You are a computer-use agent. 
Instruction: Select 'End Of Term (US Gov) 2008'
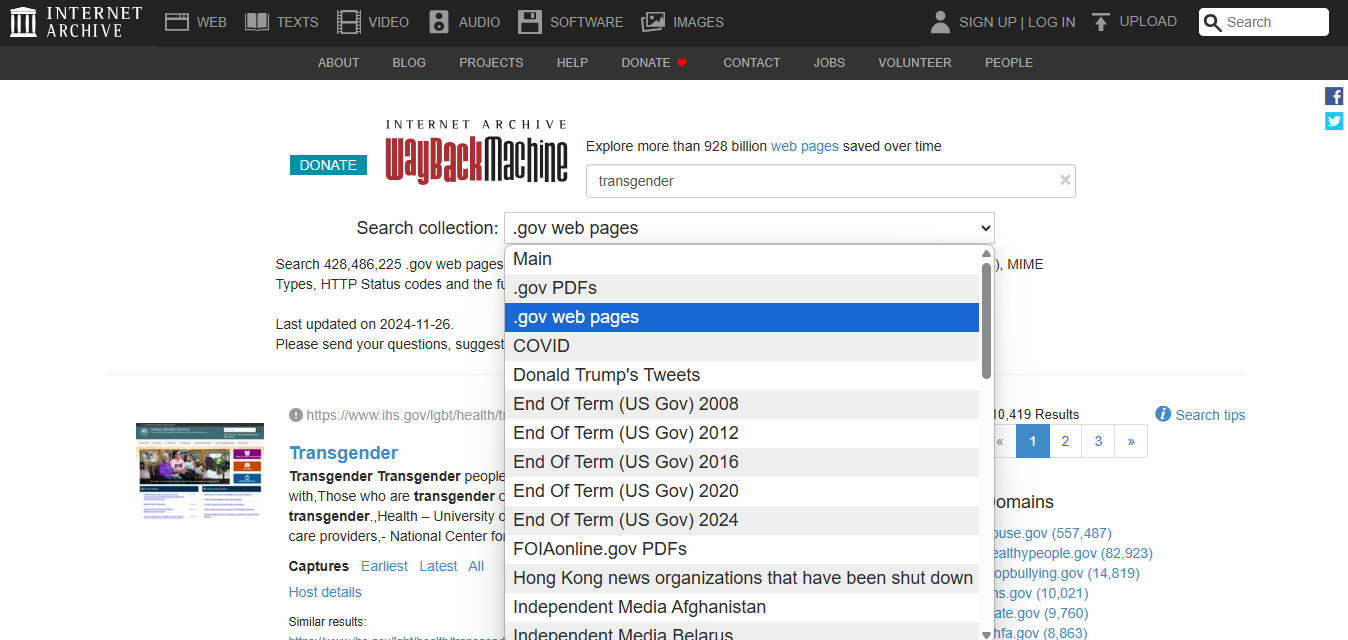click(742, 404)
